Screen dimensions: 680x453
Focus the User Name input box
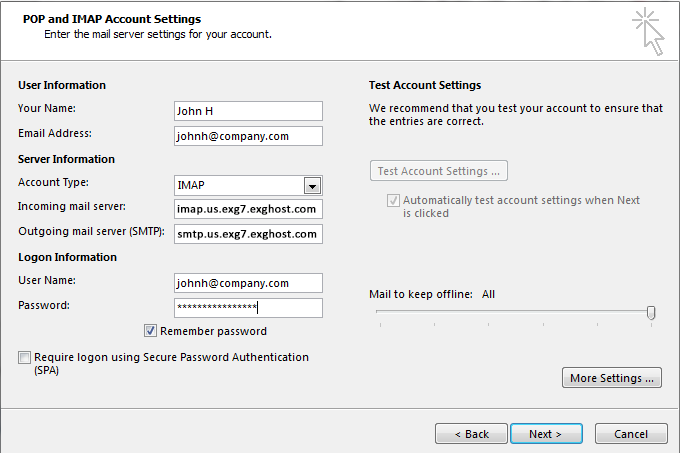coord(248,283)
